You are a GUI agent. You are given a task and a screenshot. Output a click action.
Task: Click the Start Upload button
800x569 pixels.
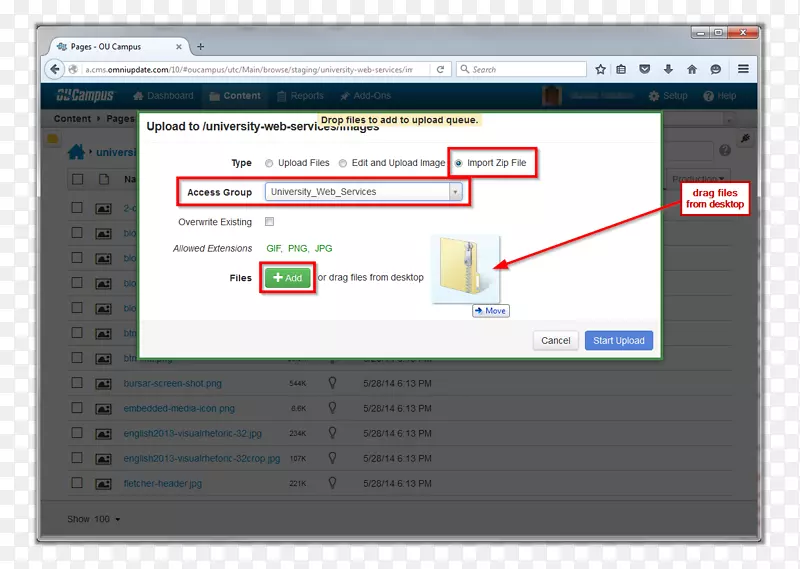pos(618,340)
